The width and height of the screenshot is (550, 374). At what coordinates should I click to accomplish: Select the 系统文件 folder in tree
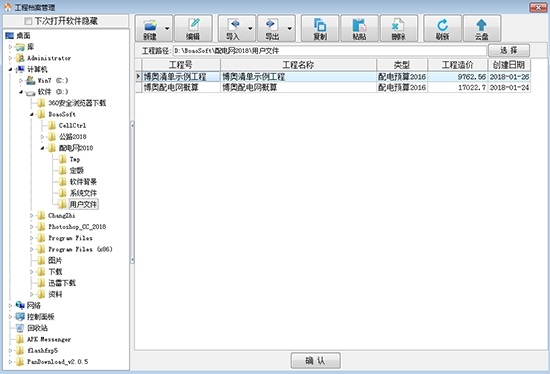tap(83, 193)
